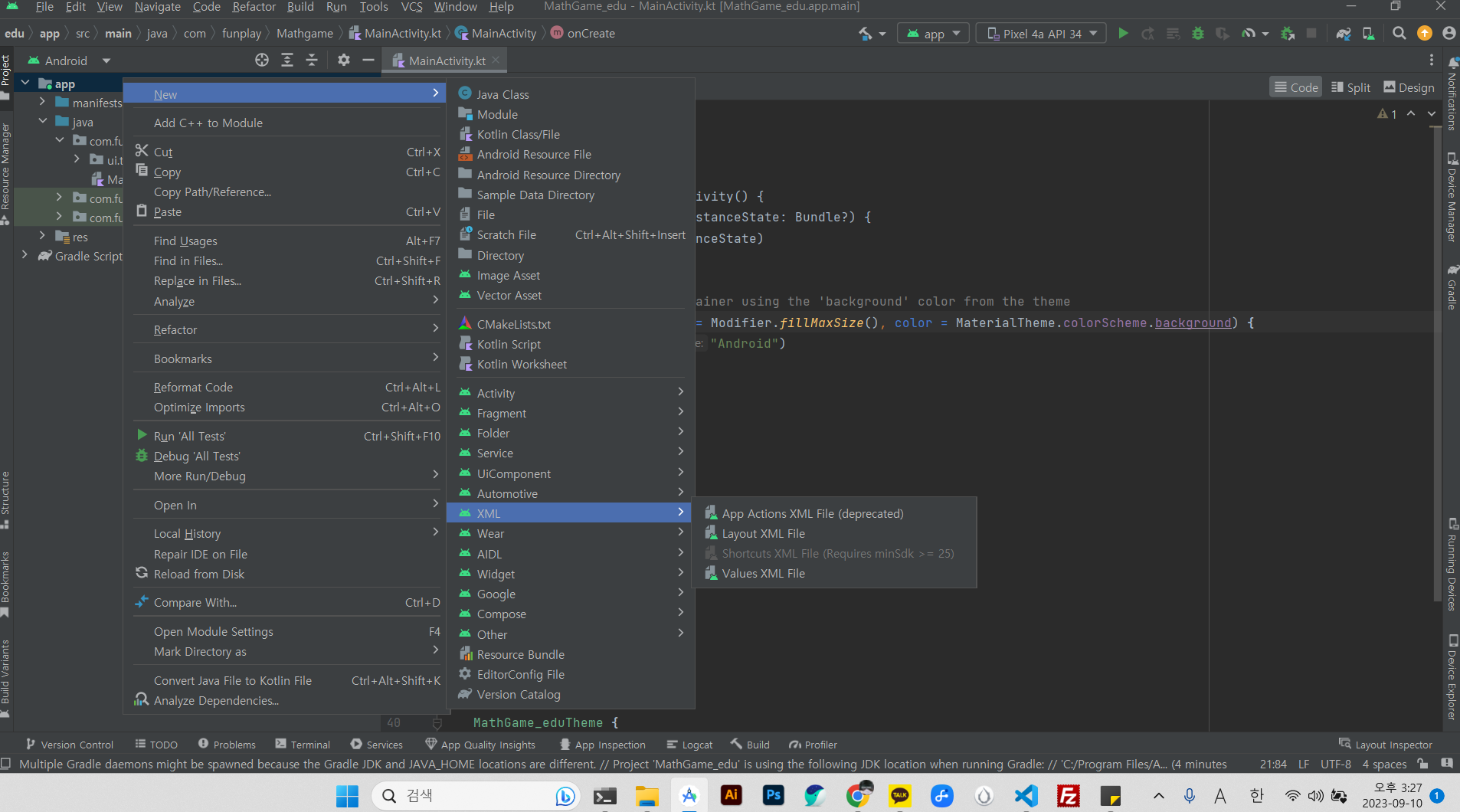This screenshot has width=1460, height=812.
Task: Click onCreate breadcrumb in navigation bar
Action: [x=583, y=33]
